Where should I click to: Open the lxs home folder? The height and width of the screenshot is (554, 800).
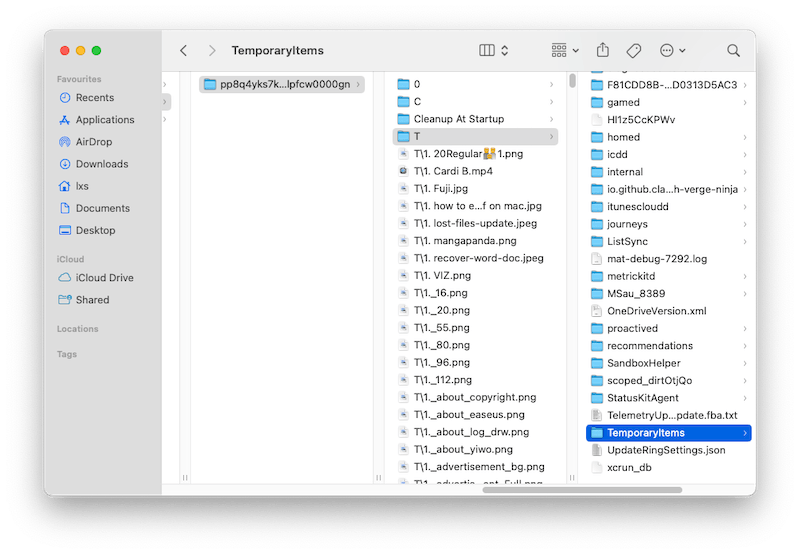pos(74,186)
